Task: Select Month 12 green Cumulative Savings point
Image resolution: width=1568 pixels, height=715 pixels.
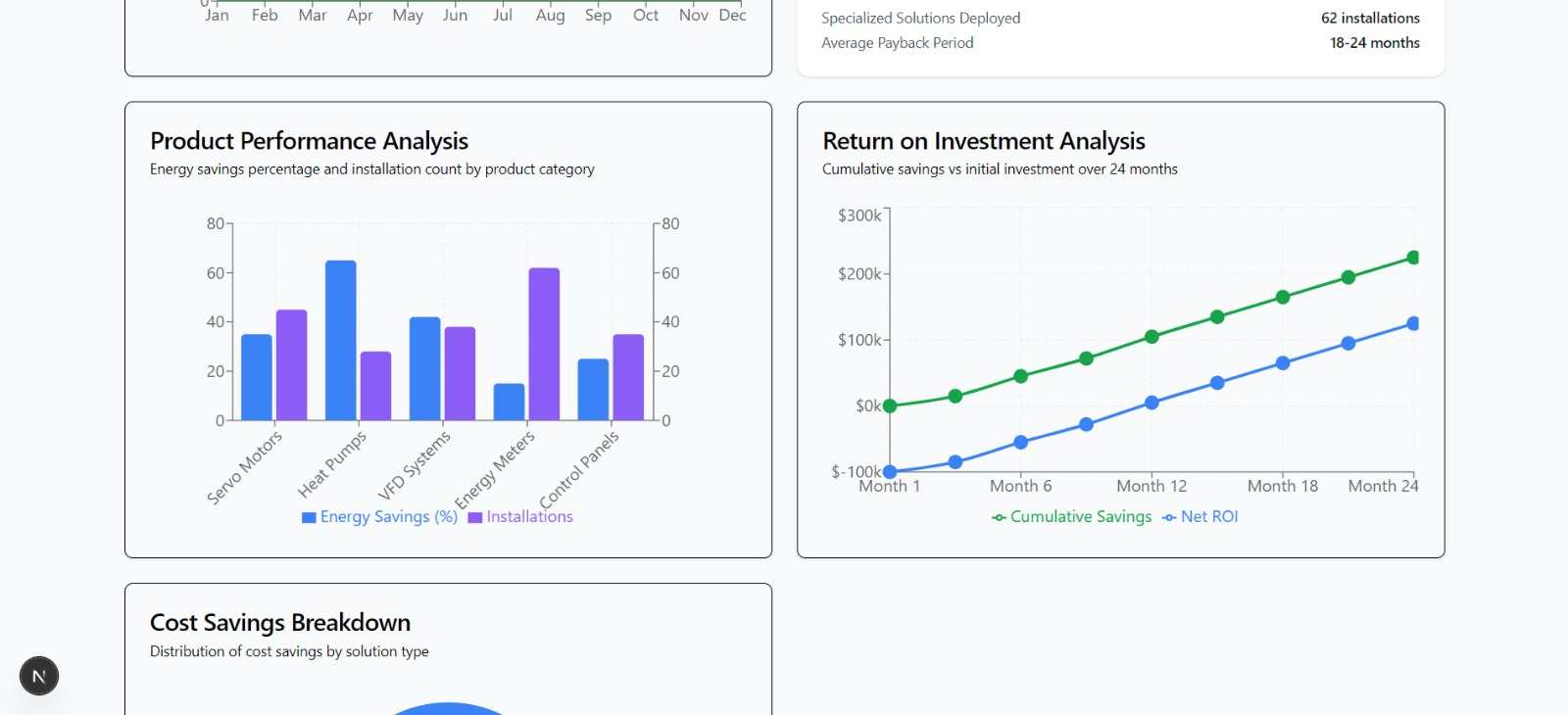Action: click(1151, 337)
